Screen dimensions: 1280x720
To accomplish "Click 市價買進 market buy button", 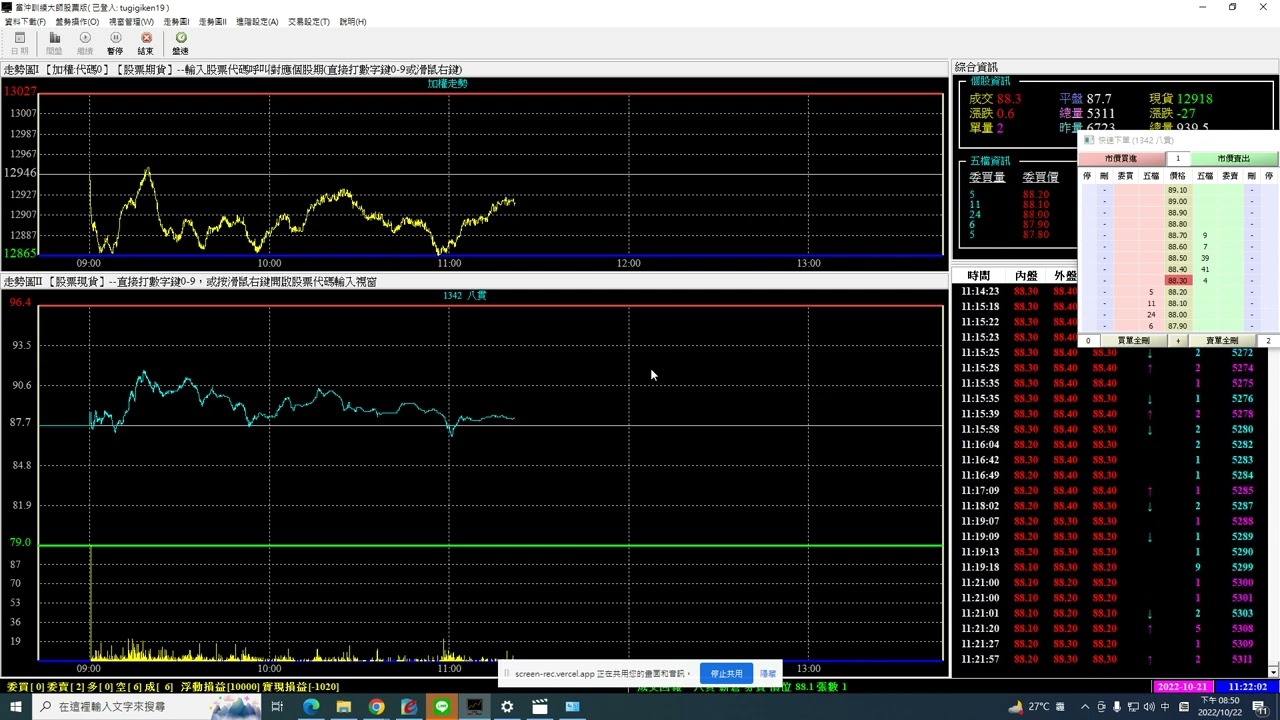I will [x=1121, y=159].
